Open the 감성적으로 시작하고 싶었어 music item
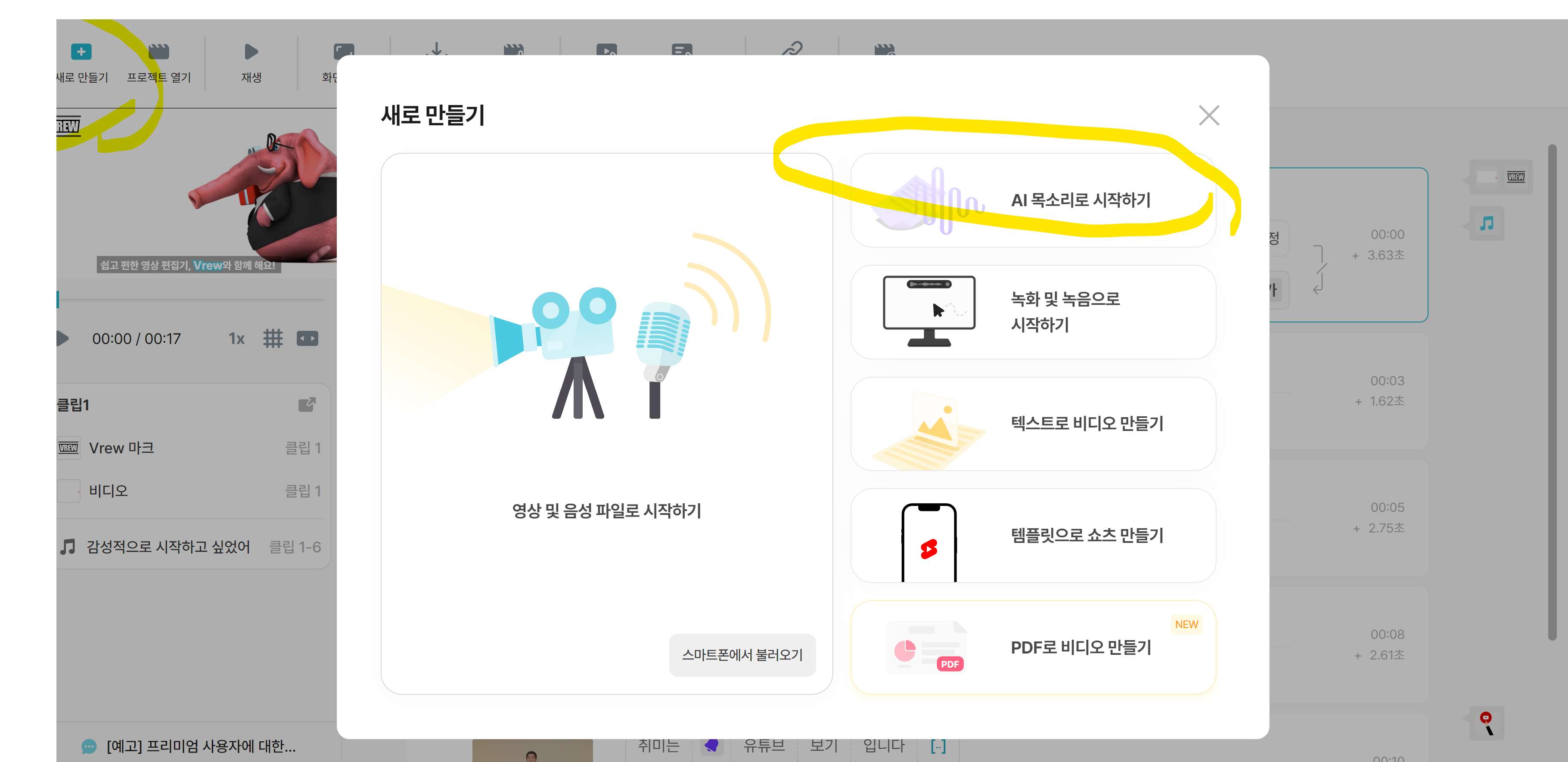This screenshot has width=1568, height=762. click(168, 547)
